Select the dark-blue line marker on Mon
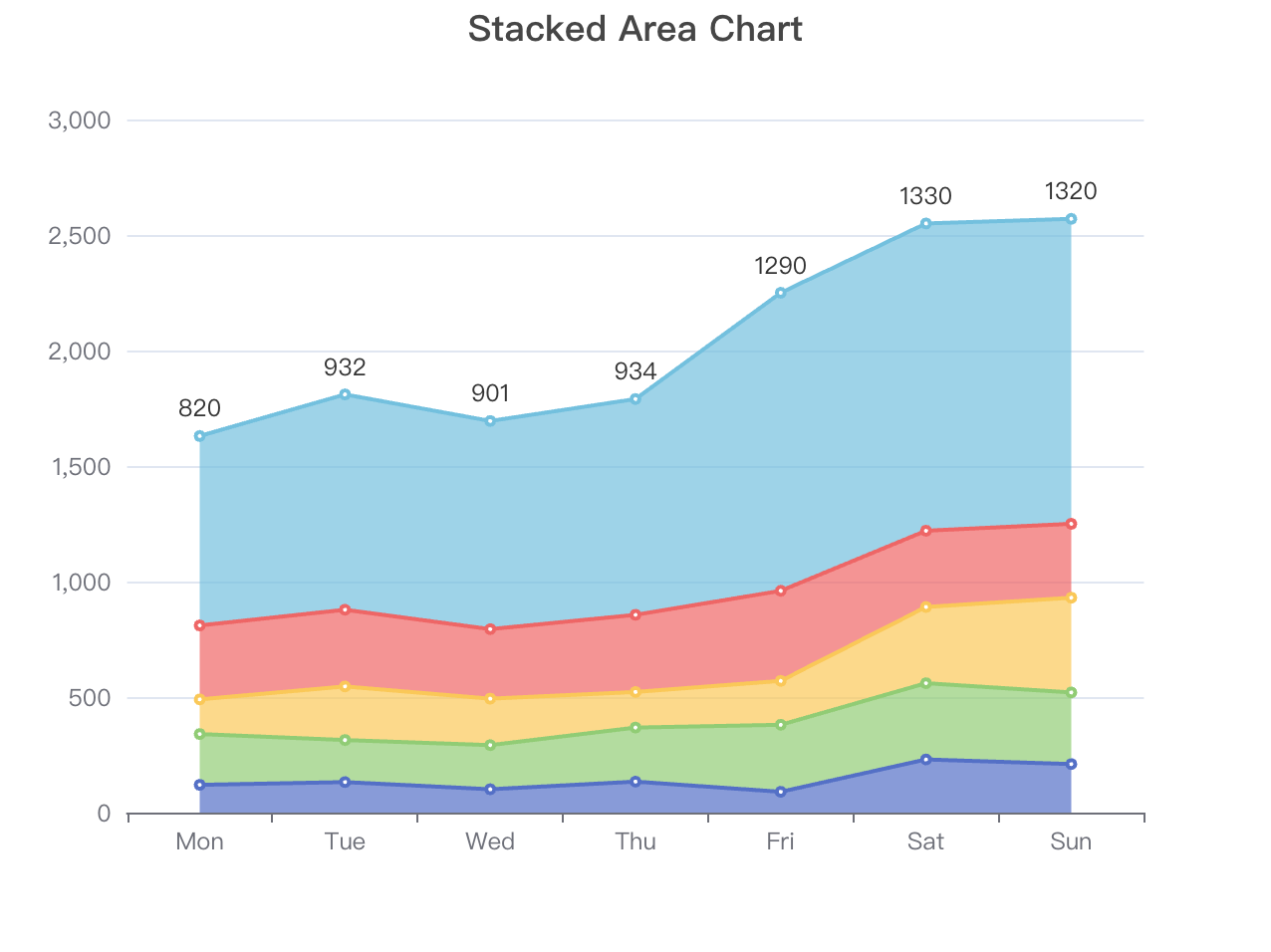 click(199, 785)
